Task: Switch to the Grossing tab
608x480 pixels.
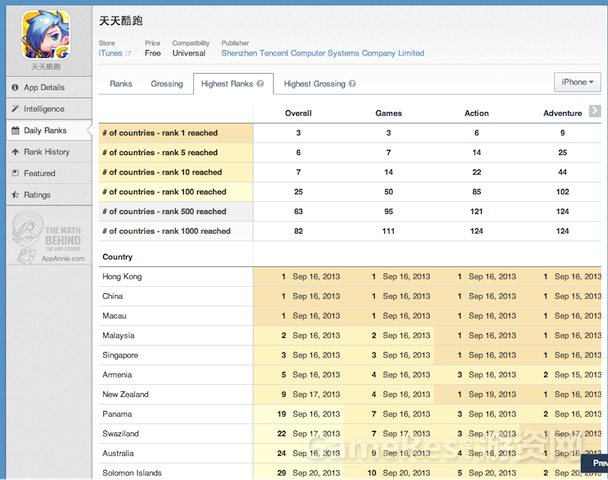Action: pyautogui.click(x=167, y=84)
